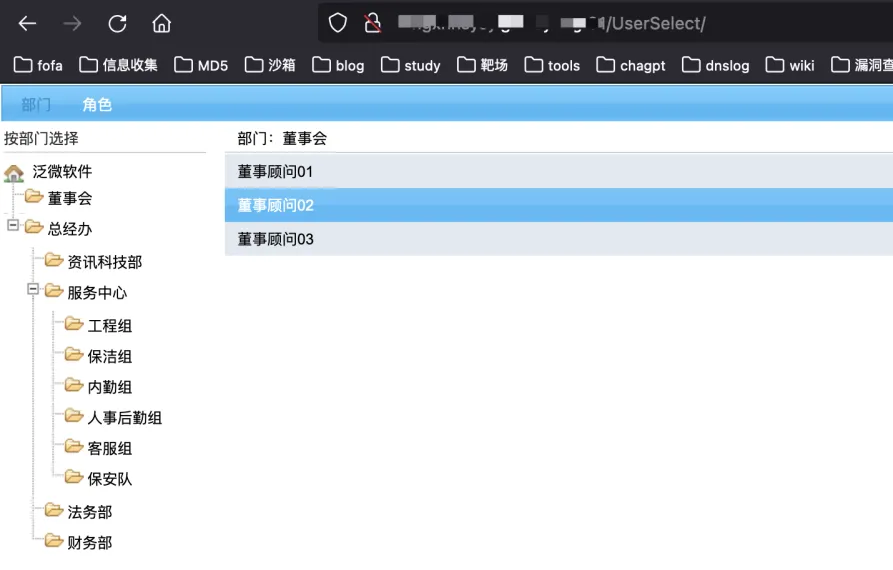Reload the page with the refresh icon

[117, 23]
